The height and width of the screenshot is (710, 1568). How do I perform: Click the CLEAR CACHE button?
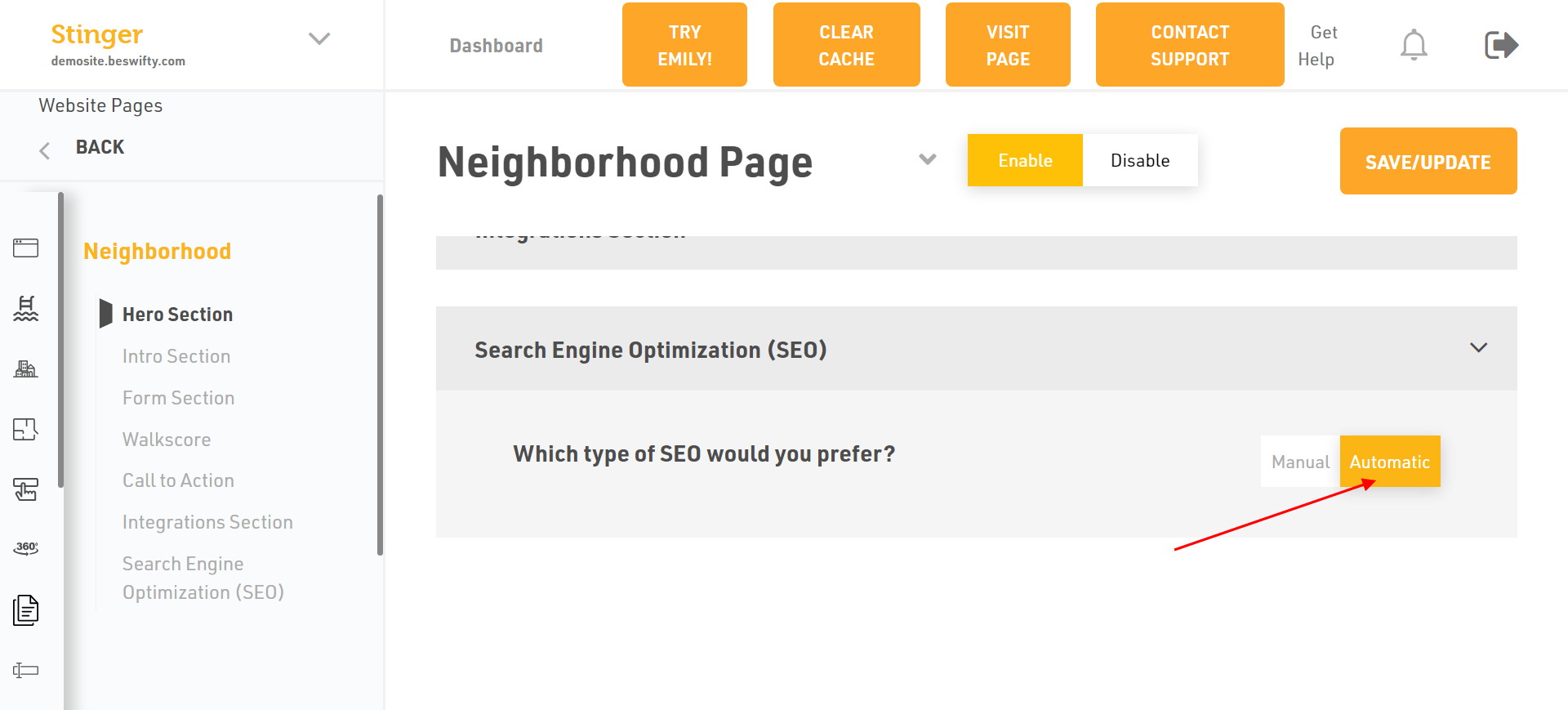[x=846, y=45]
